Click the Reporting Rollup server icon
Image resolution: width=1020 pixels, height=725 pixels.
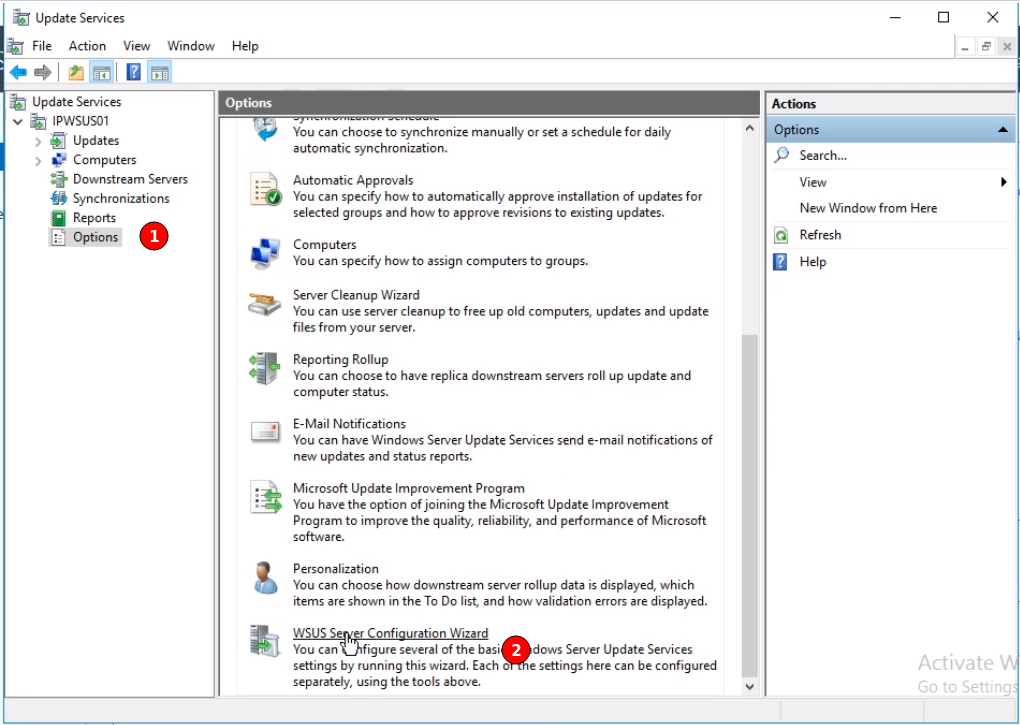265,368
